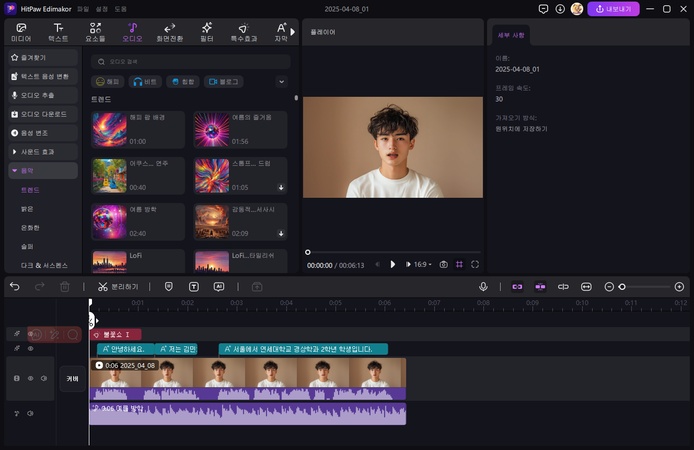Screen dimensions: 694x450
Task: Fit timeline to window icon
Action: tap(586, 287)
